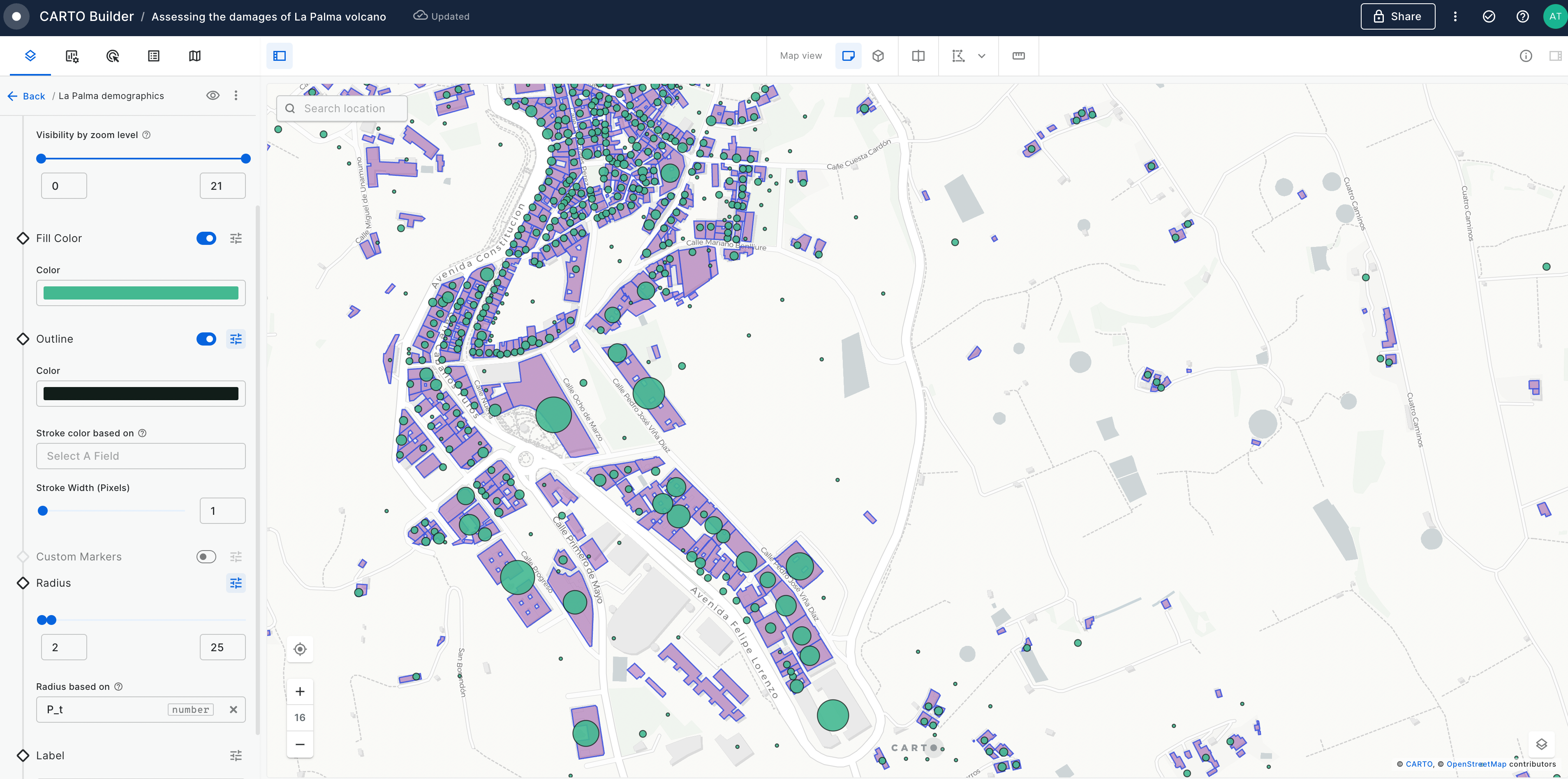Open the Layers tab icon
Screen dimensions: 1568x779
point(30,56)
